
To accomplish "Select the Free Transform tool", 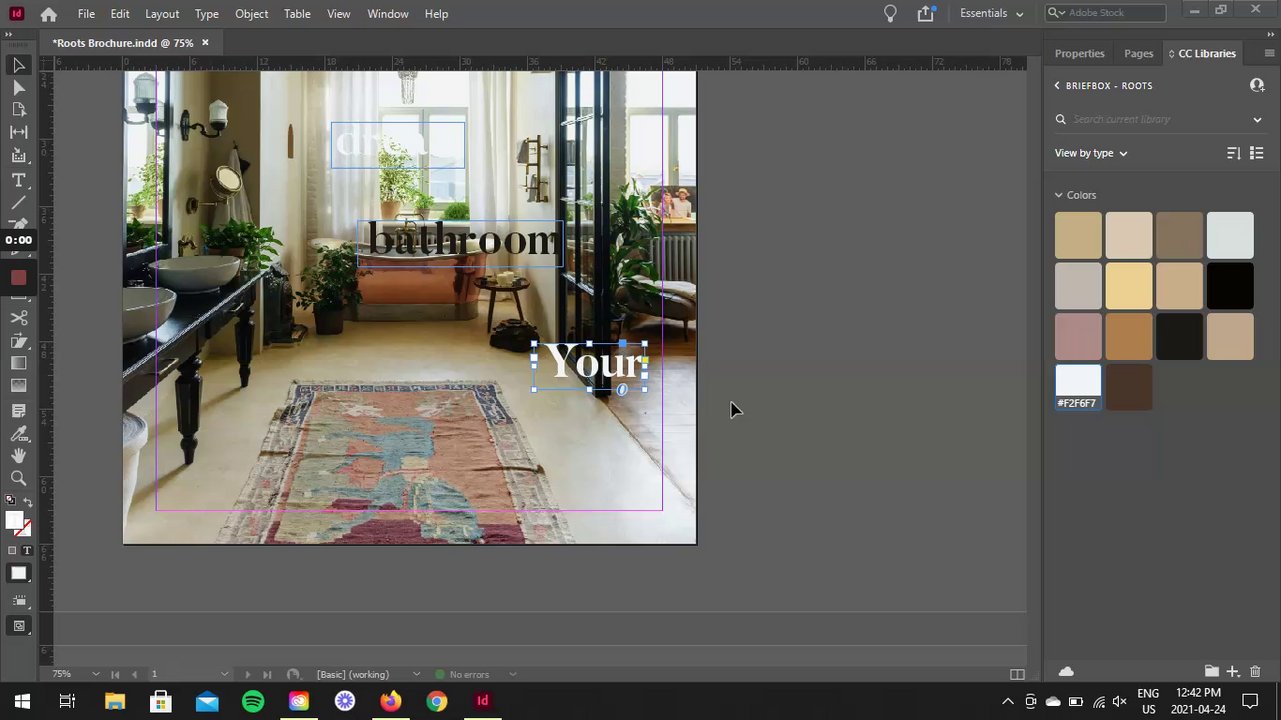I will (x=18, y=341).
